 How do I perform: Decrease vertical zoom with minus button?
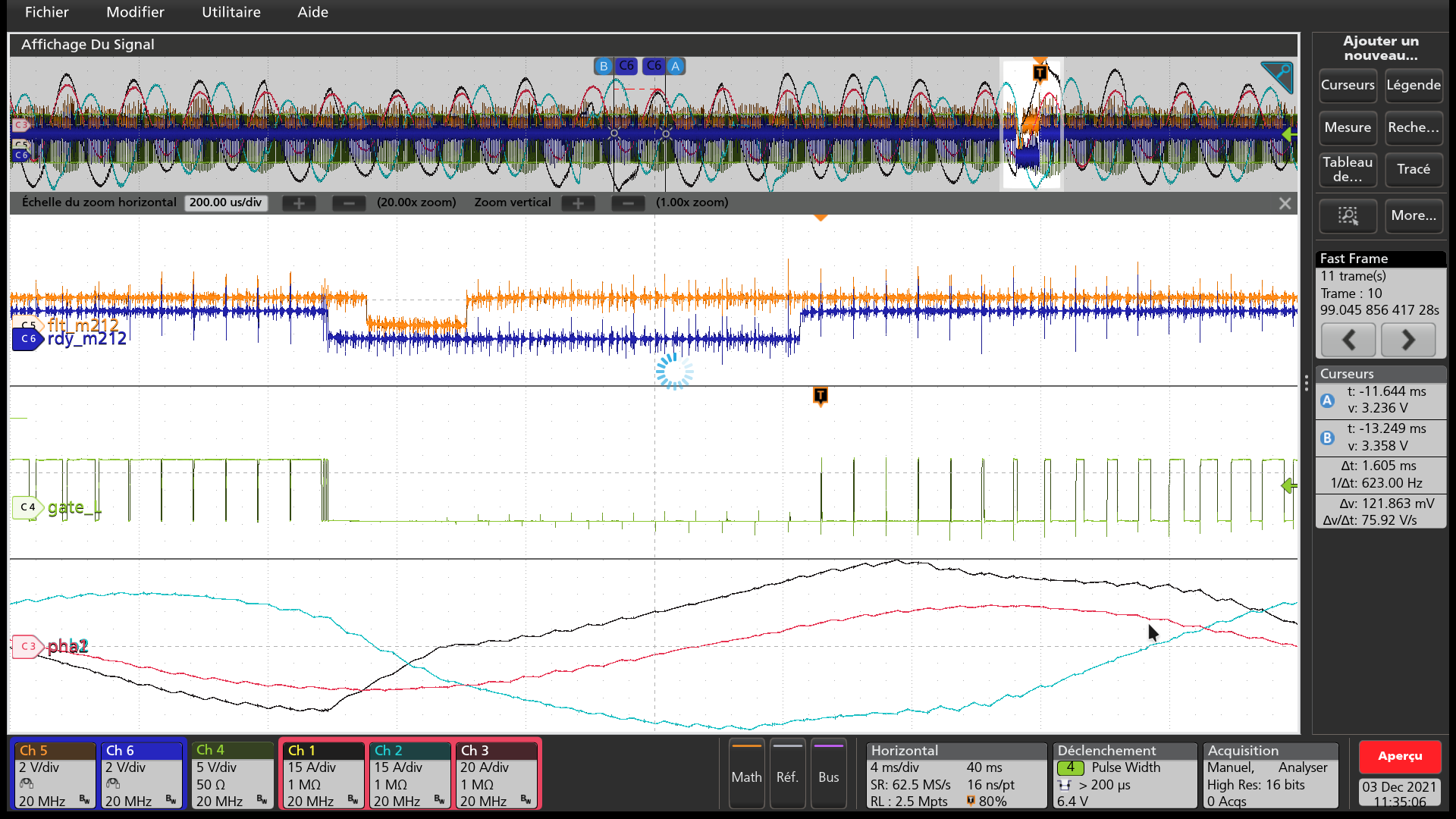click(x=628, y=203)
